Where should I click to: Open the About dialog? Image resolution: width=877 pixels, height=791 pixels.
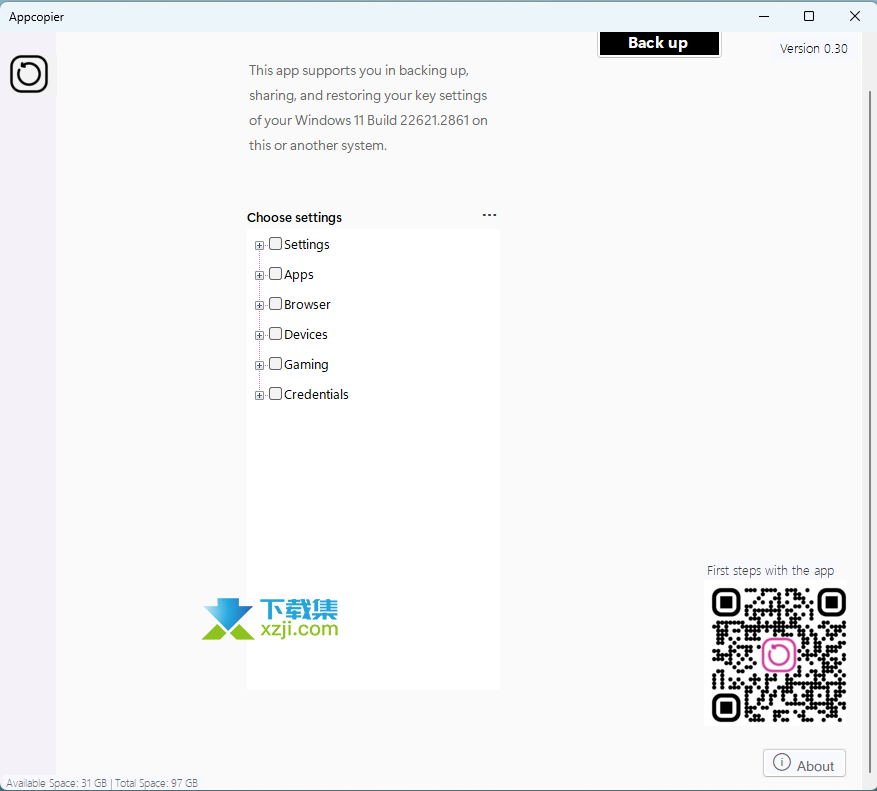804,764
